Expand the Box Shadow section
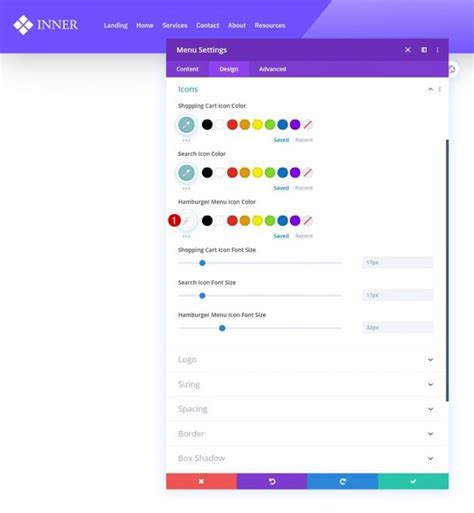Image resolution: width=474 pixels, height=513 pixels. pyautogui.click(x=307, y=458)
